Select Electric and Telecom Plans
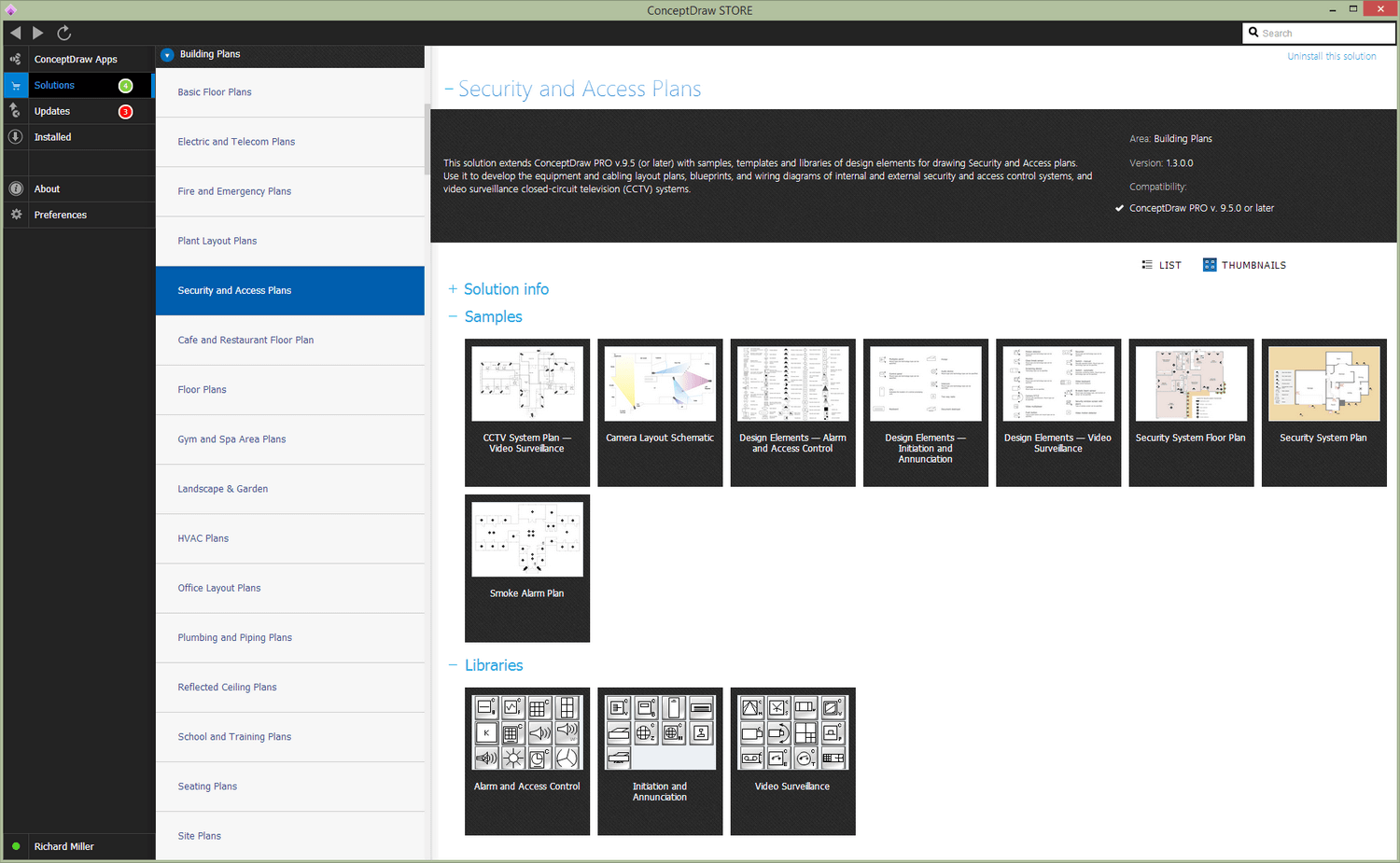 (x=290, y=142)
